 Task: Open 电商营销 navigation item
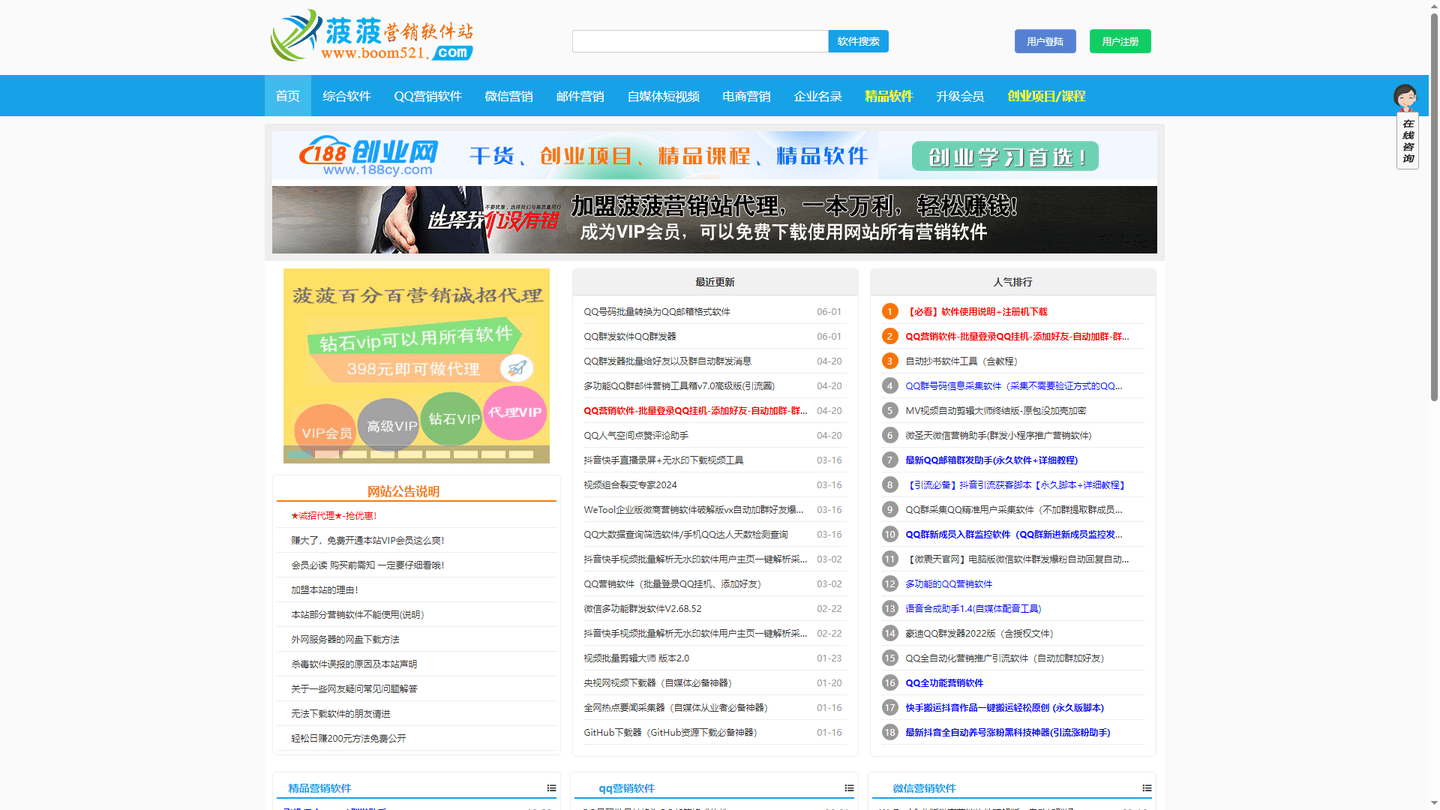tap(746, 96)
